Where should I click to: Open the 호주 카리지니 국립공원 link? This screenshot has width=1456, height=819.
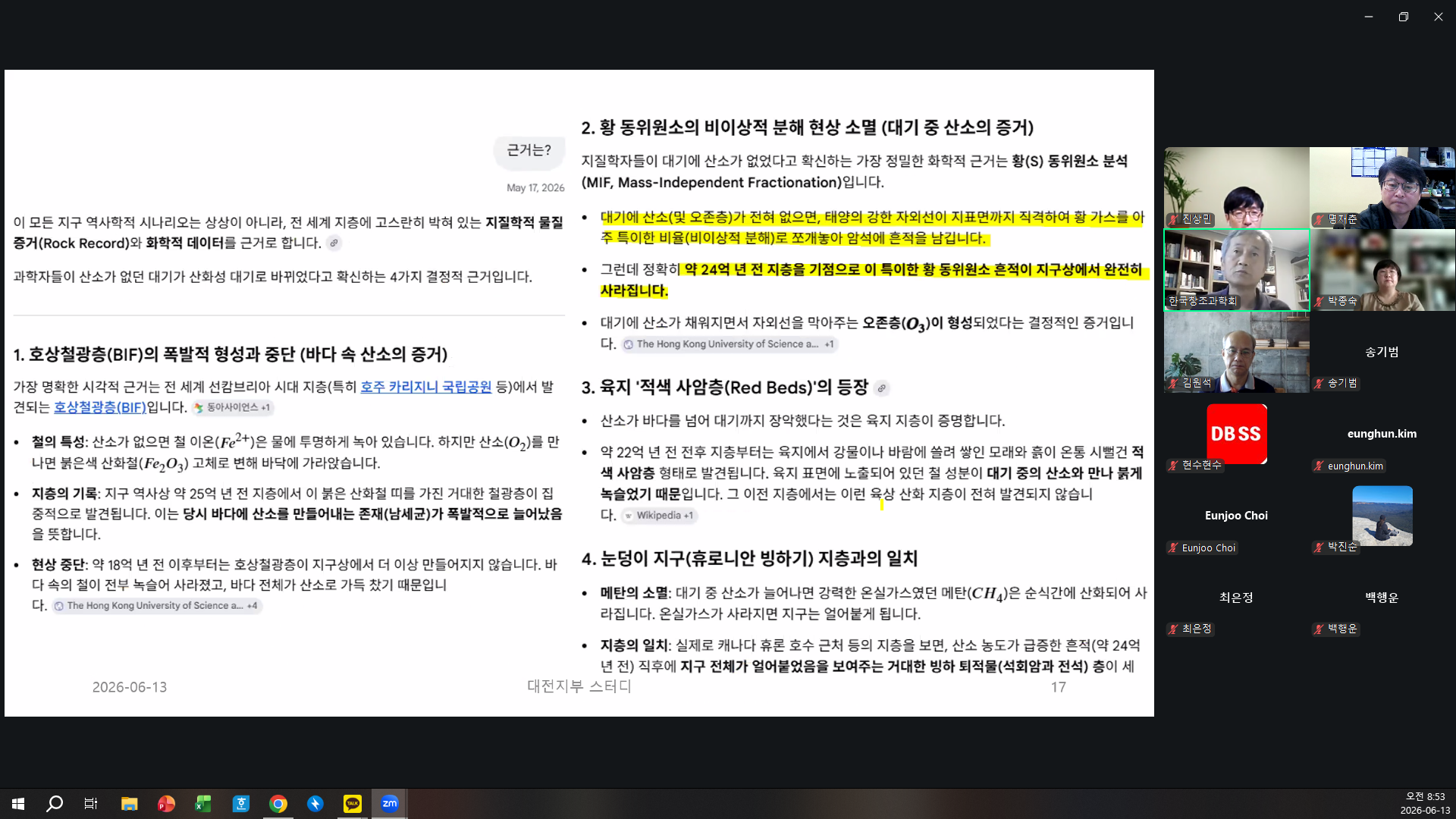click(426, 387)
